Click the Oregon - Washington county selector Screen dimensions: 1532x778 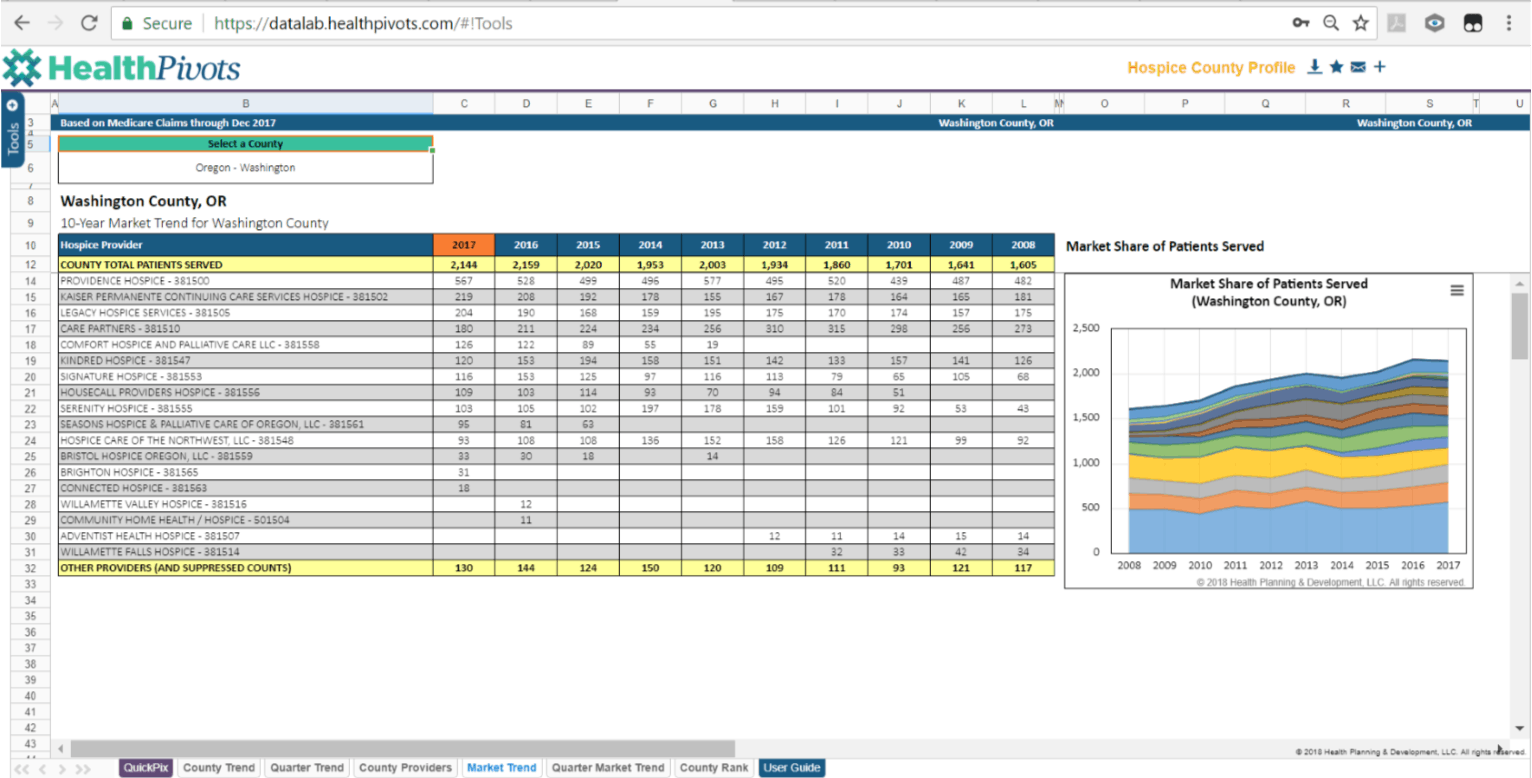pyautogui.click(x=246, y=168)
